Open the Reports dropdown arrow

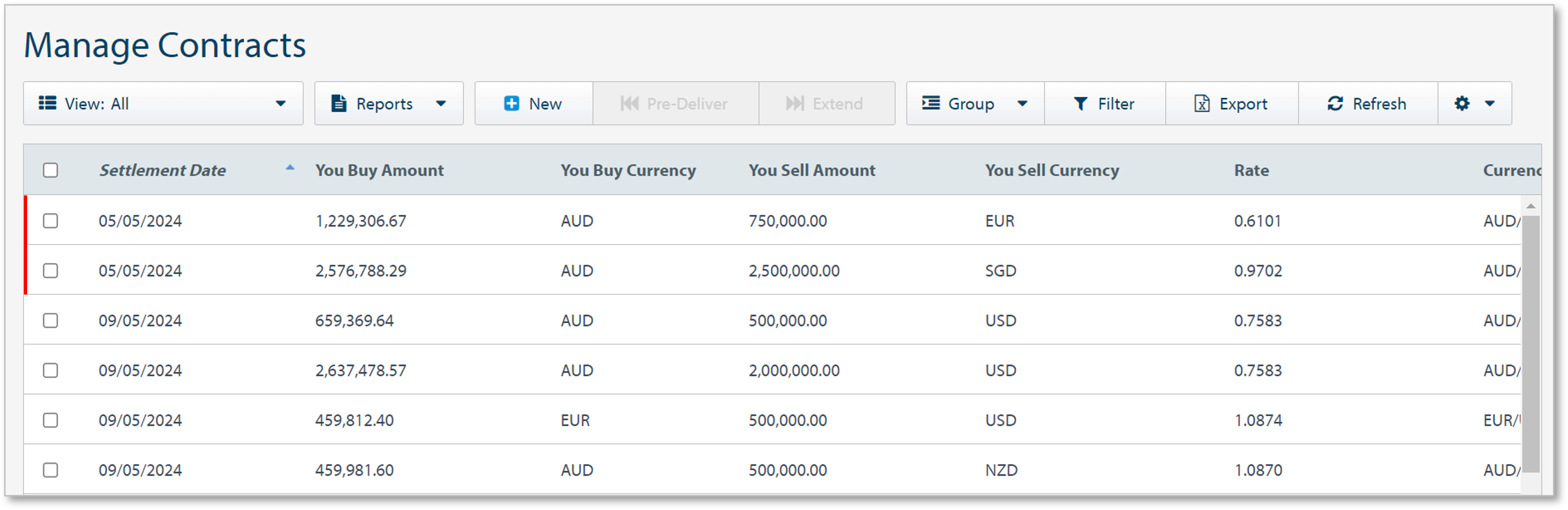point(441,104)
